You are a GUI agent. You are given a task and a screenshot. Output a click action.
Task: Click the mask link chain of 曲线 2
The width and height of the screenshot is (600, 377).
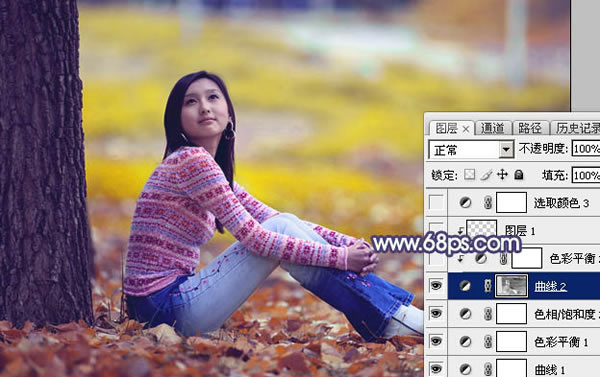pos(488,286)
